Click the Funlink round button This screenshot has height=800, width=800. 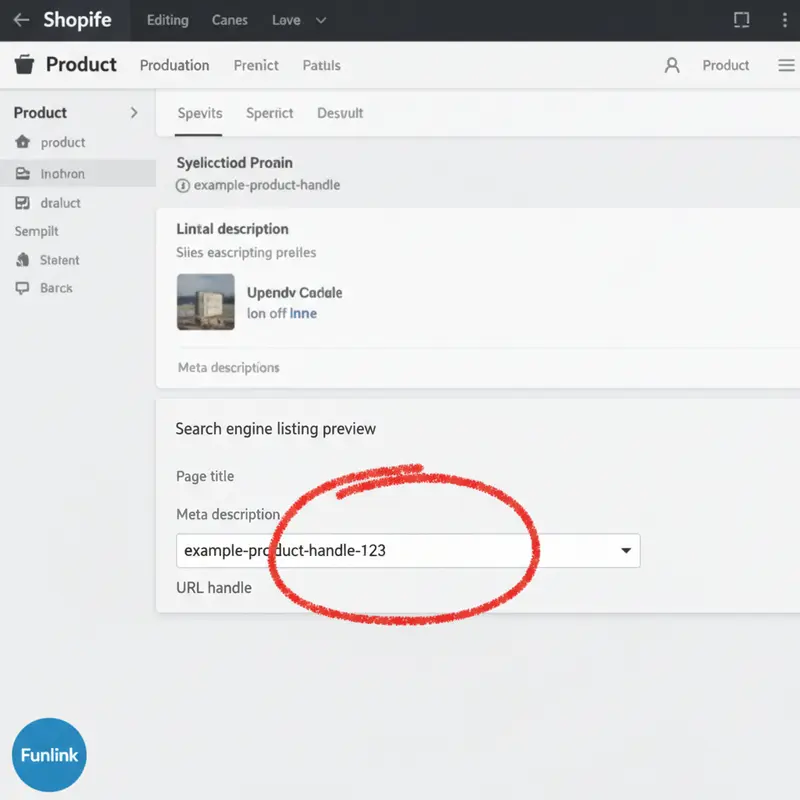[x=49, y=755]
